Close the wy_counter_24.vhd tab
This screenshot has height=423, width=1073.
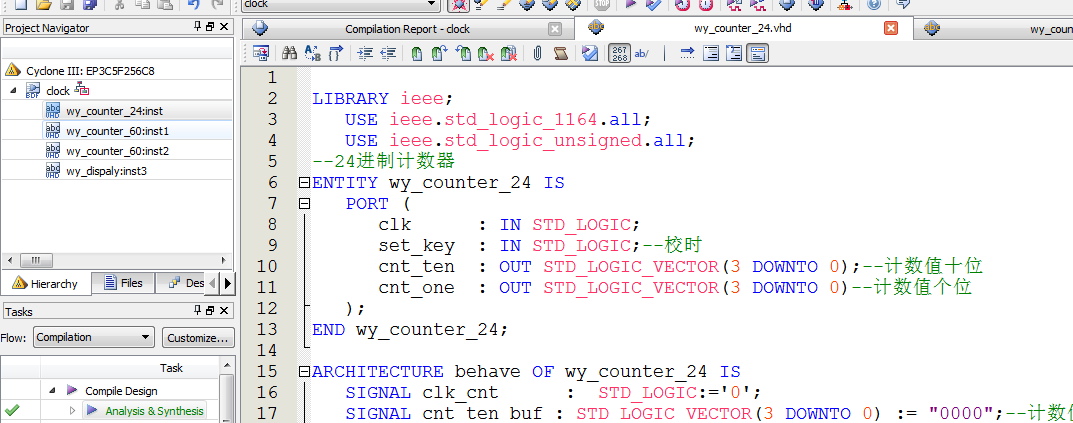(x=890, y=28)
